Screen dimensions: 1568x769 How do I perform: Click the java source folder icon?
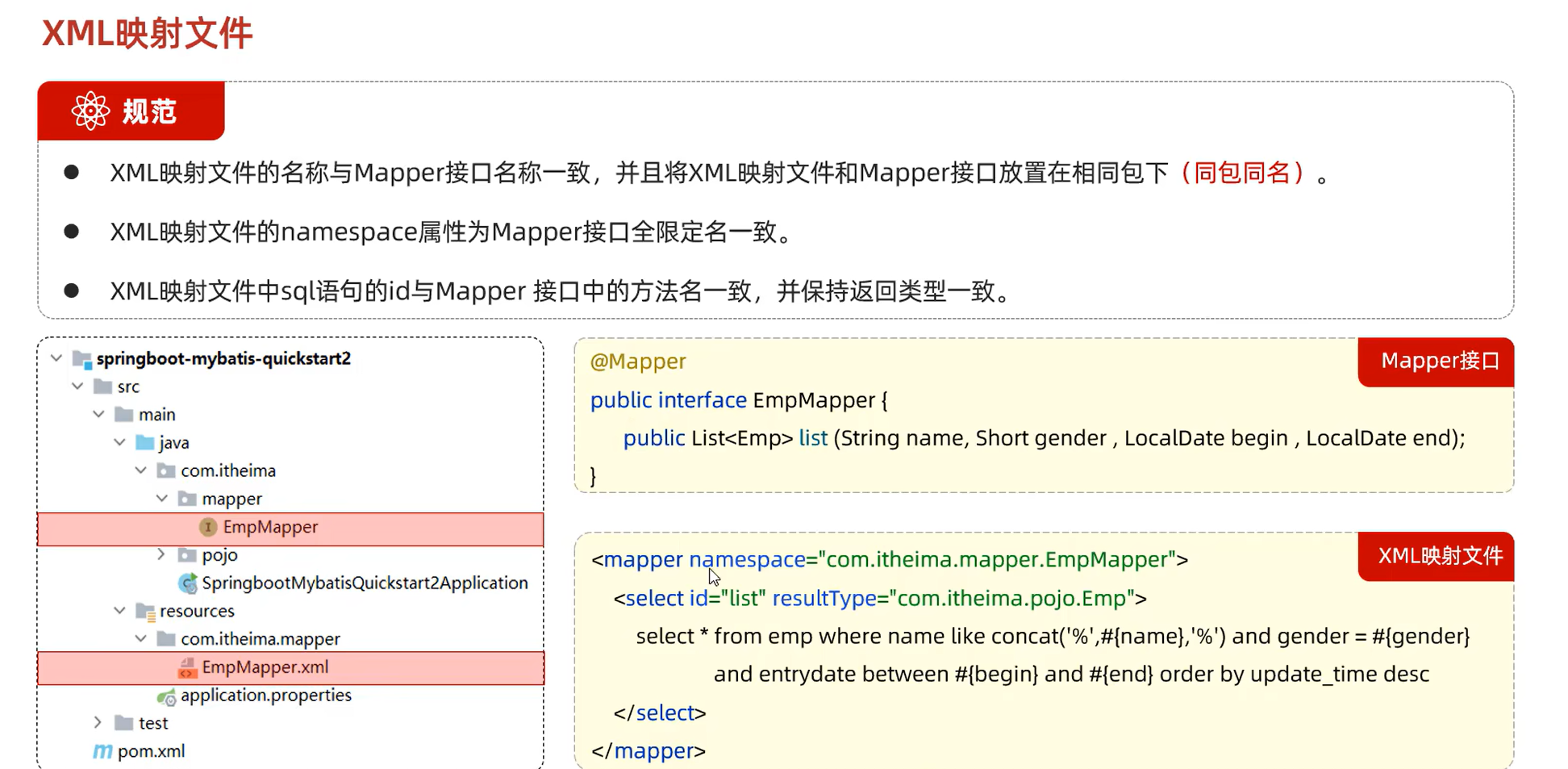tap(146, 442)
